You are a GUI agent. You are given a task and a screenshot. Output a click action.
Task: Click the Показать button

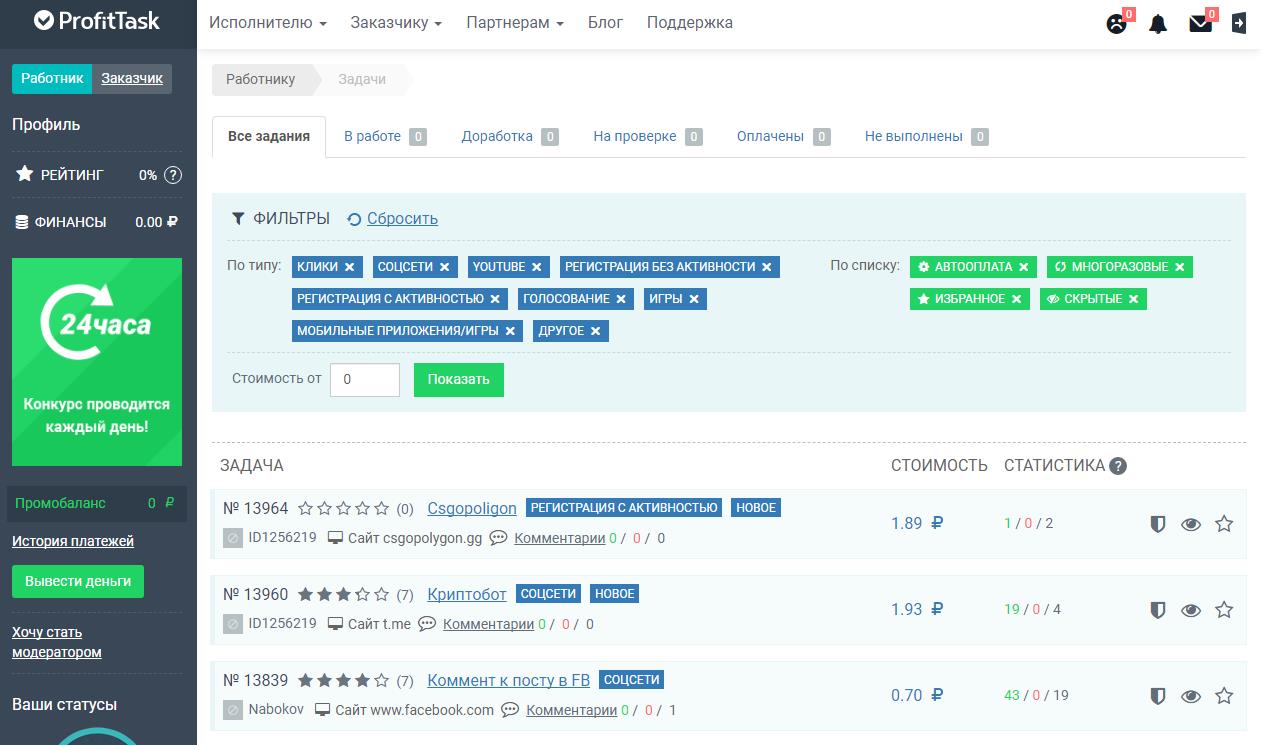459,380
